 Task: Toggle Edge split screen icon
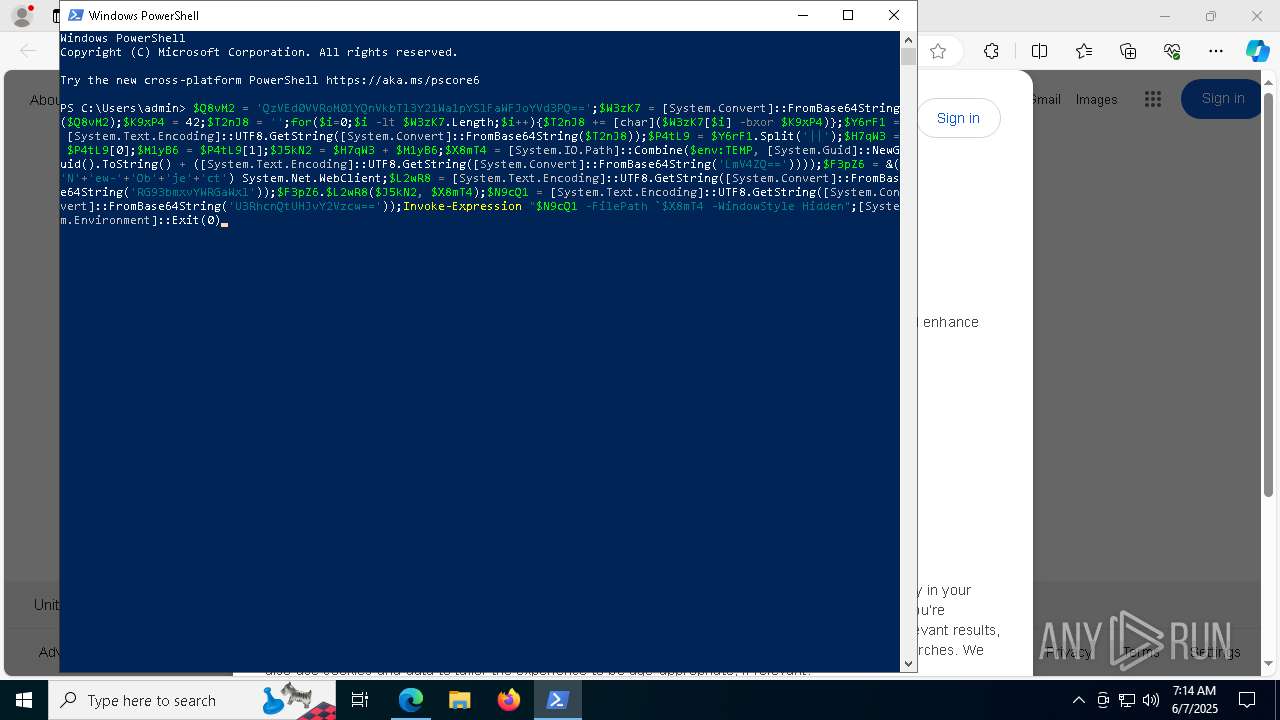coord(1039,51)
